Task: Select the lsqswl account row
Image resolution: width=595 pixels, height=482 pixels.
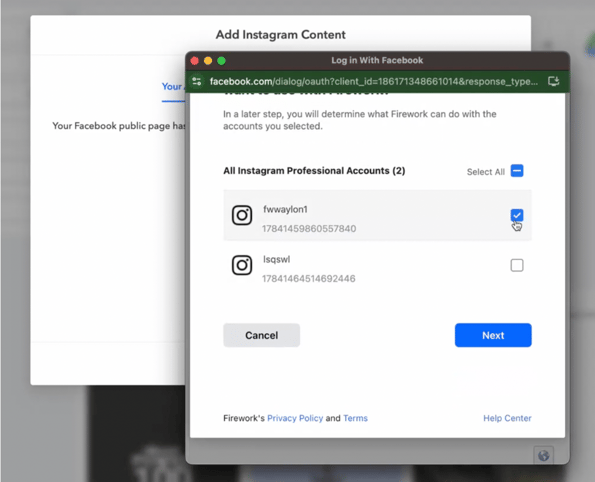Action: point(377,265)
